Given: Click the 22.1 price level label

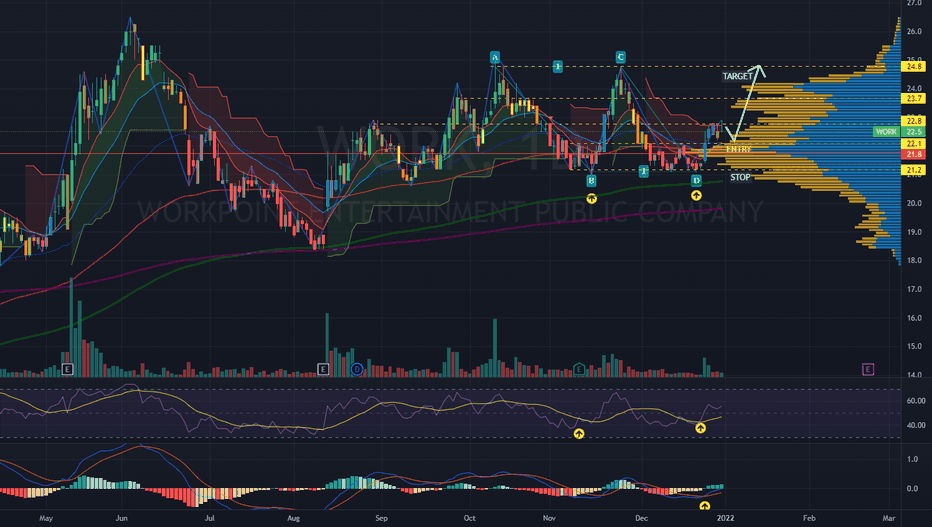Looking at the screenshot, I should (x=914, y=144).
